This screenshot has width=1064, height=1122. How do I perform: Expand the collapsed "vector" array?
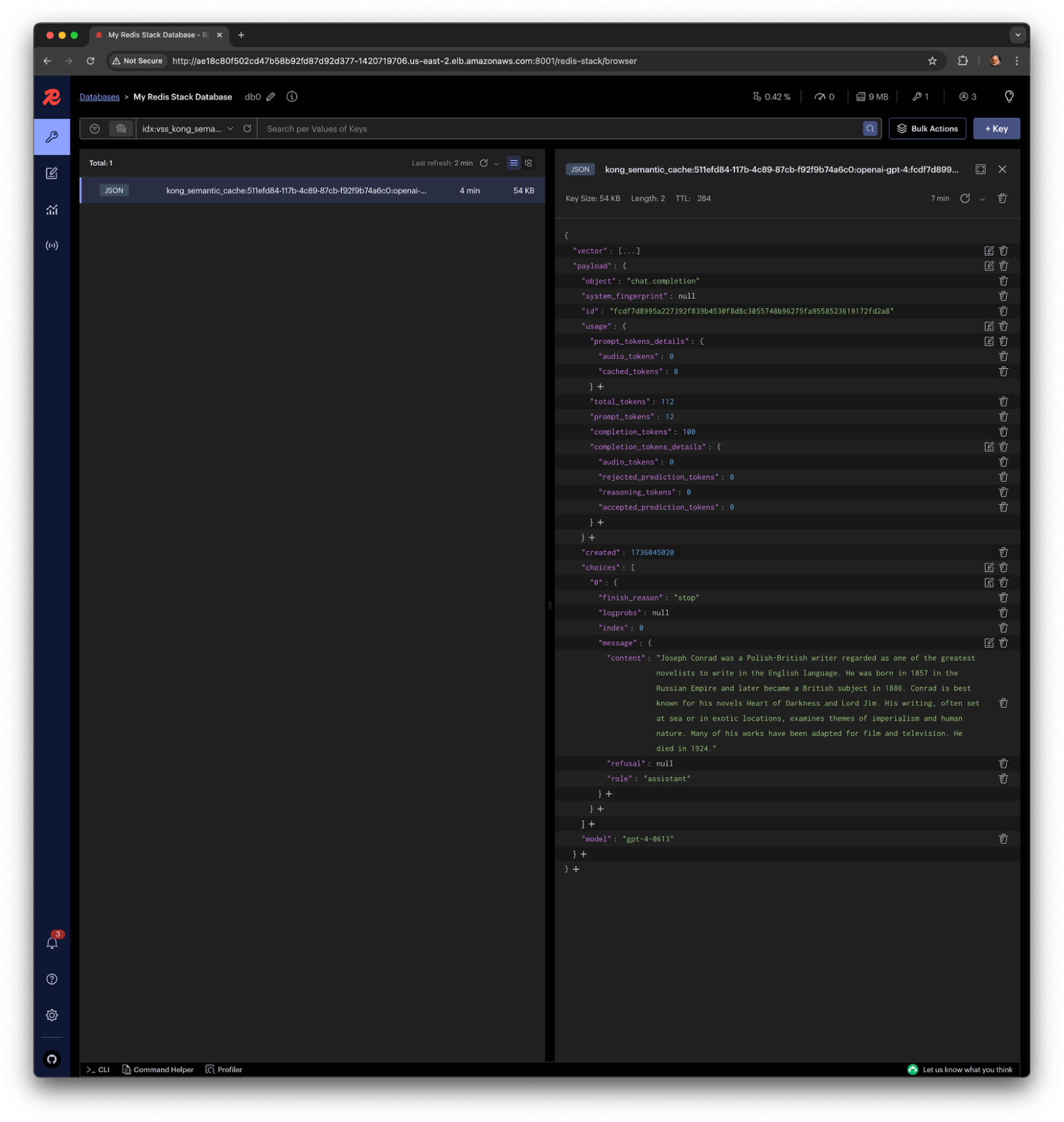coord(628,251)
